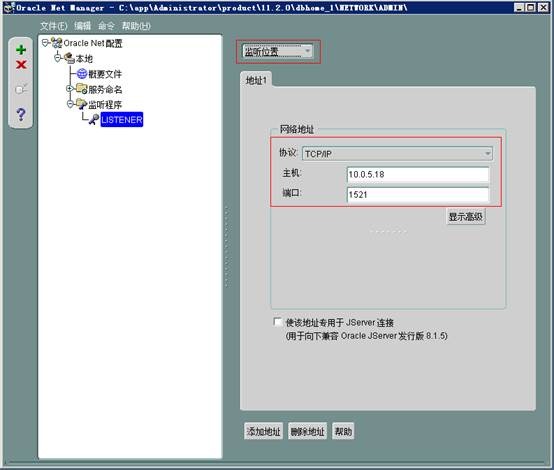Collapse the Oracle Net 配置 root node
Viewport: 554px width, 470px height.
[x=45, y=43]
